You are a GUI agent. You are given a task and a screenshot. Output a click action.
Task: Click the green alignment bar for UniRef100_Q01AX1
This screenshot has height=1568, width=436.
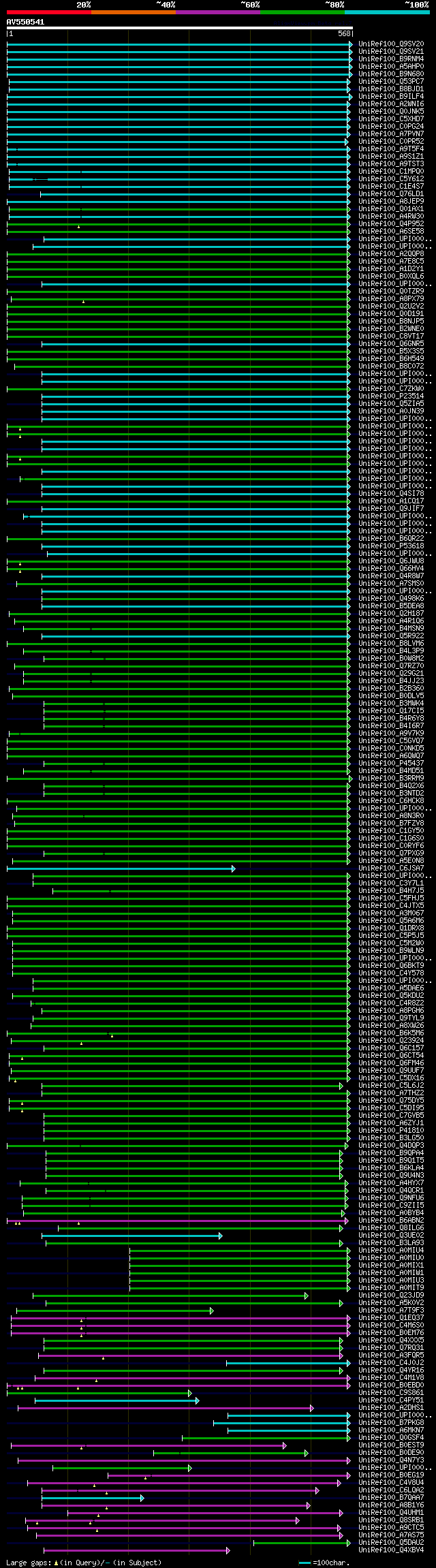178,209
